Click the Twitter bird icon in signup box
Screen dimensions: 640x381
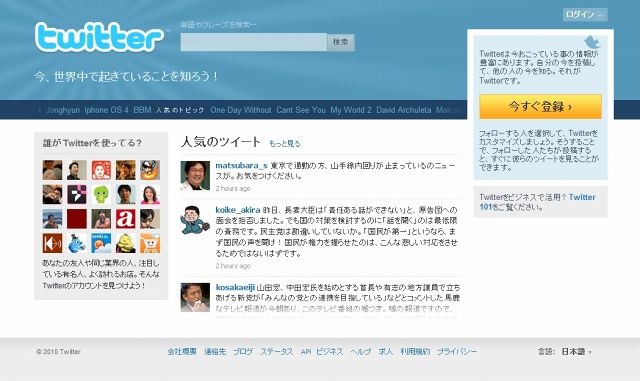point(592,42)
